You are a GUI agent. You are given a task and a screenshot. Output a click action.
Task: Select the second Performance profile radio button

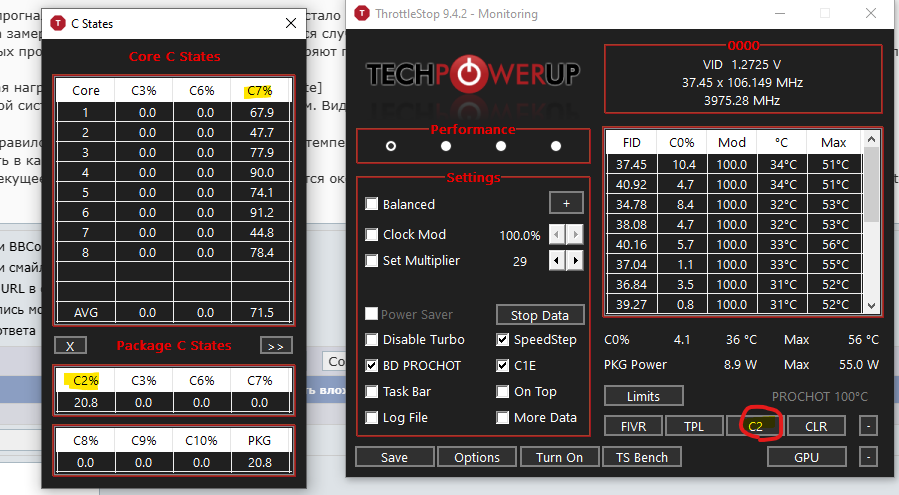[x=446, y=146]
